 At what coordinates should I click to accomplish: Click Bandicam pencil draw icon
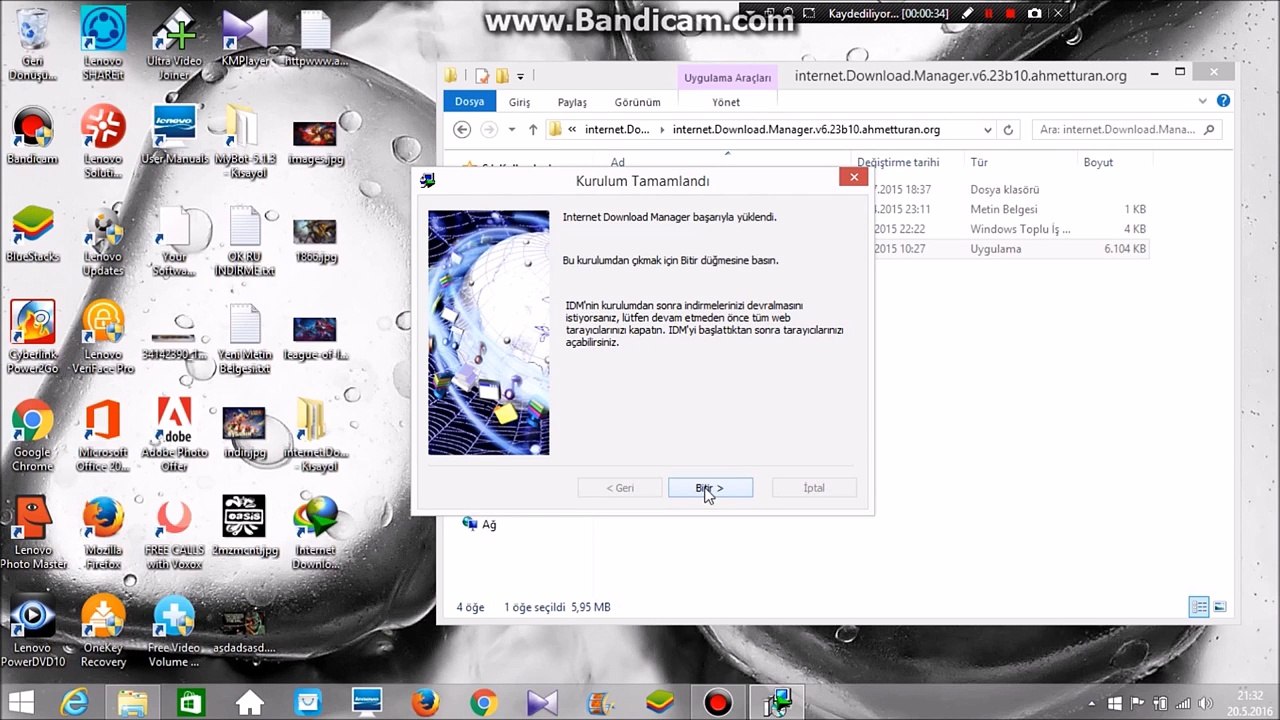point(967,13)
